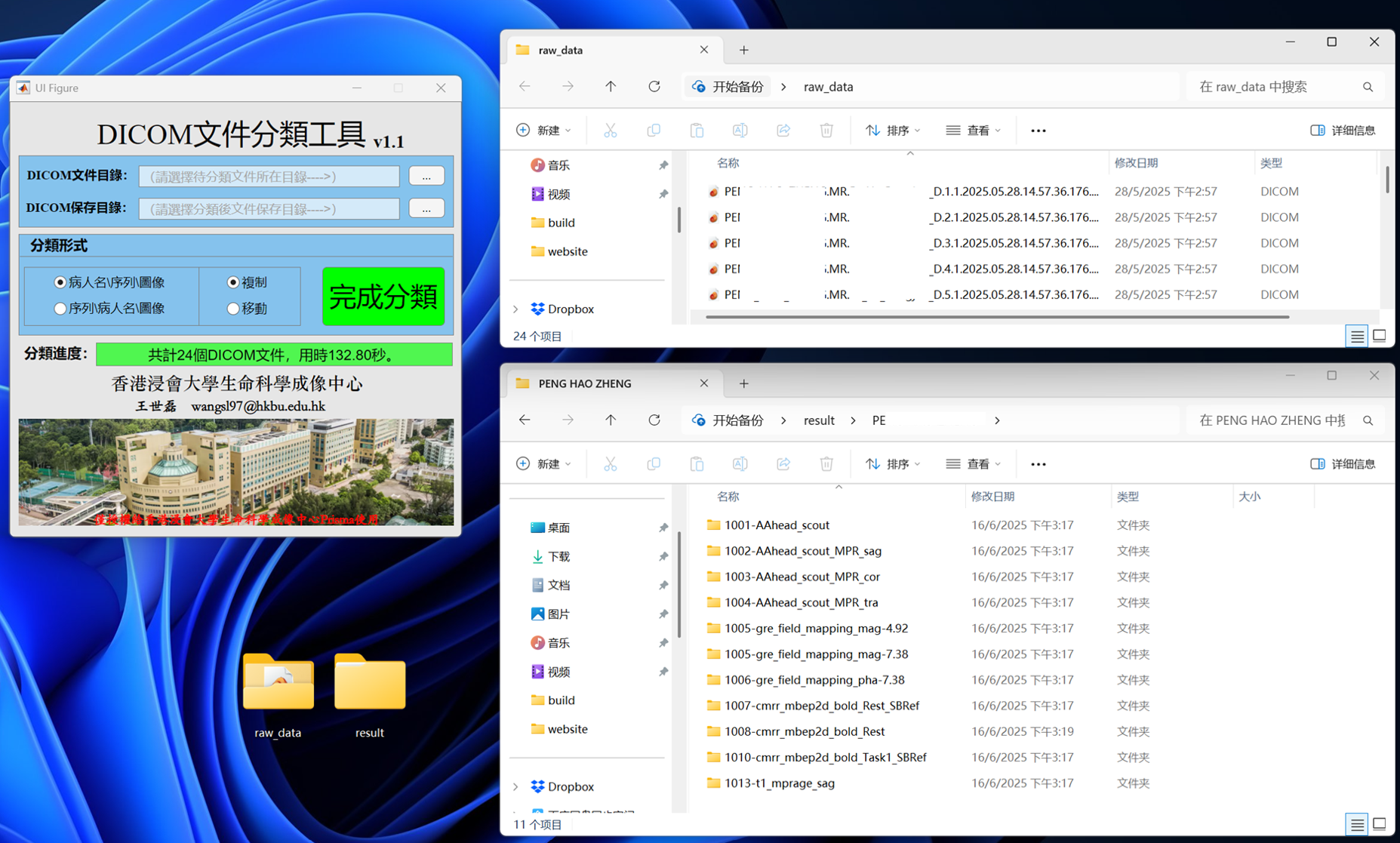Image resolution: width=1400 pixels, height=843 pixels.
Task: Open the 排序 dropdown in the PENG HAO ZHENG window
Action: click(893, 464)
